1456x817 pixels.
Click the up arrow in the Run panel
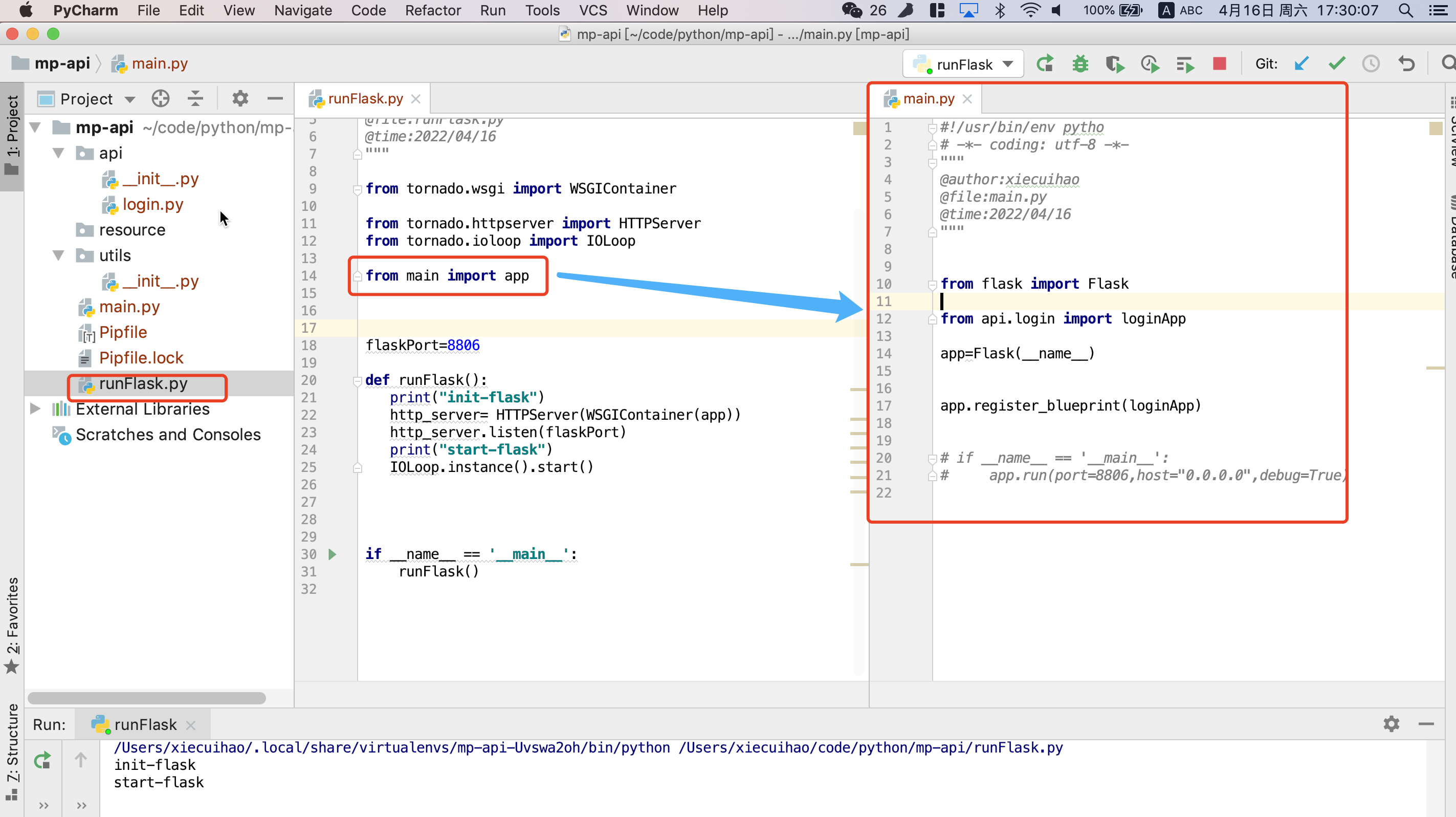pyautogui.click(x=81, y=759)
